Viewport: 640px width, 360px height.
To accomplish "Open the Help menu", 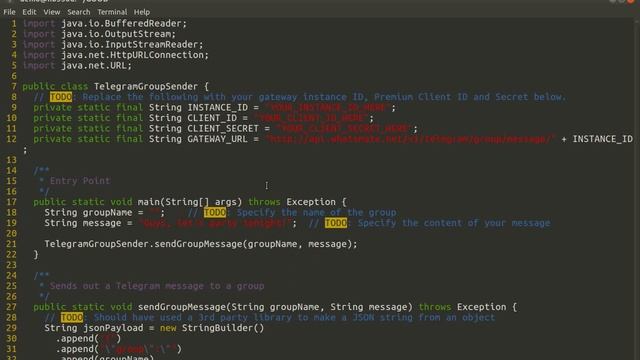I will pyautogui.click(x=142, y=12).
